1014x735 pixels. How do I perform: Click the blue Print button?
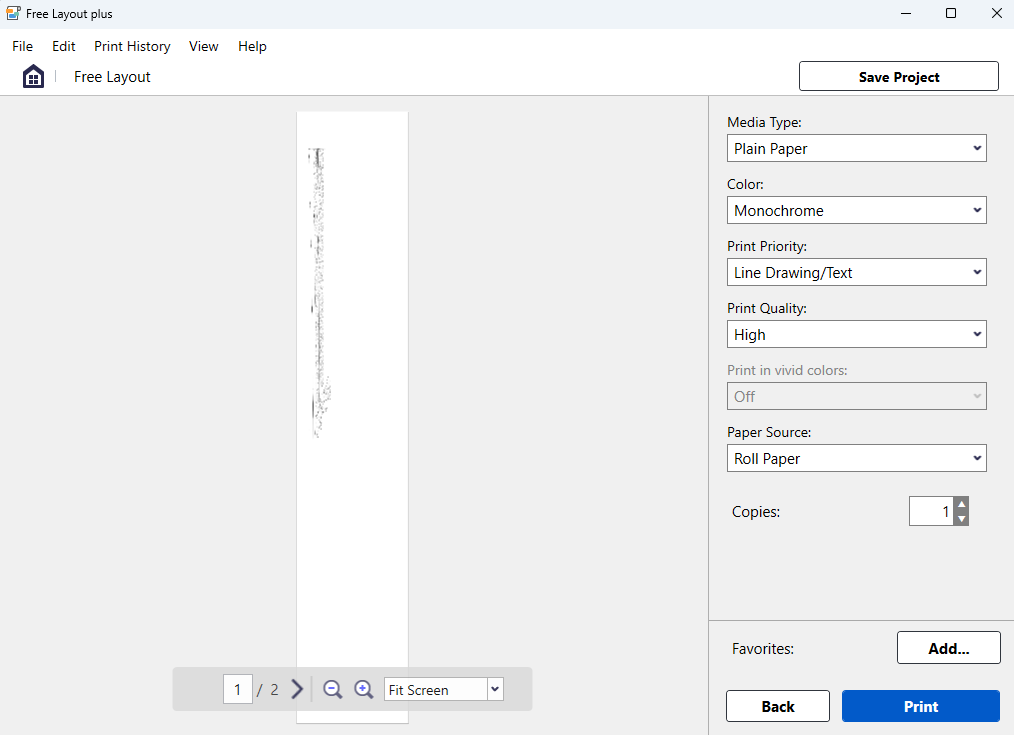click(x=921, y=706)
